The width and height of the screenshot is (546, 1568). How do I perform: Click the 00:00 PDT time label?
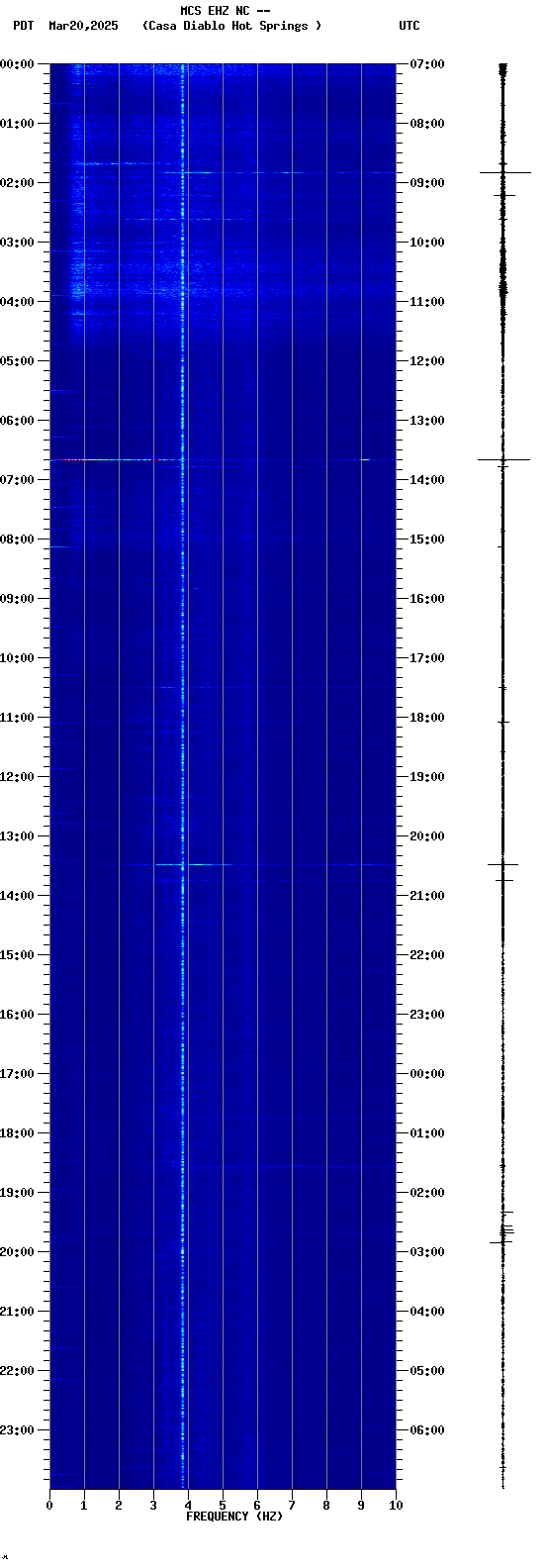coord(18,63)
